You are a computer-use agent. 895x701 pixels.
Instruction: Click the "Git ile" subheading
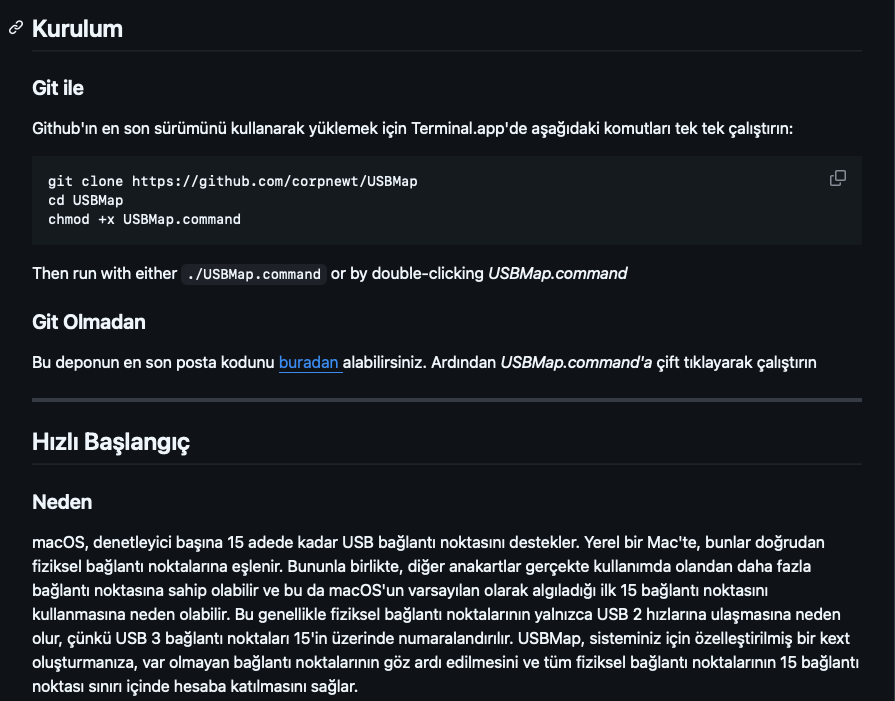point(58,88)
